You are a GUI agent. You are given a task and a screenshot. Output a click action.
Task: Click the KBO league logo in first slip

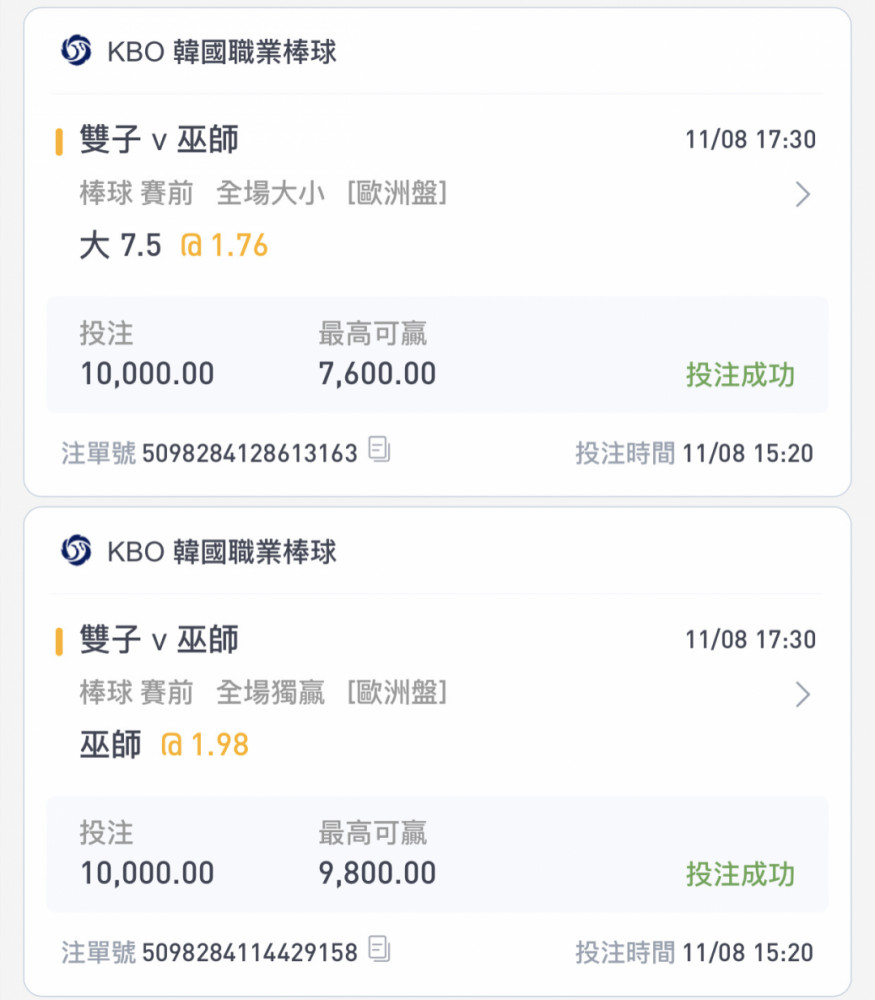coord(76,50)
